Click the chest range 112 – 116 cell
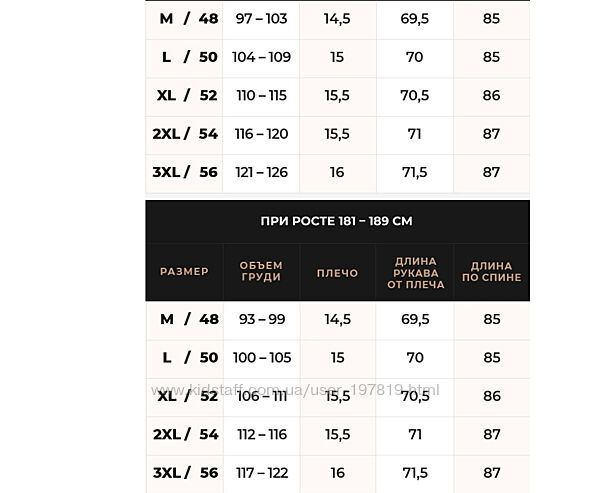The image size is (600, 493). [260, 434]
